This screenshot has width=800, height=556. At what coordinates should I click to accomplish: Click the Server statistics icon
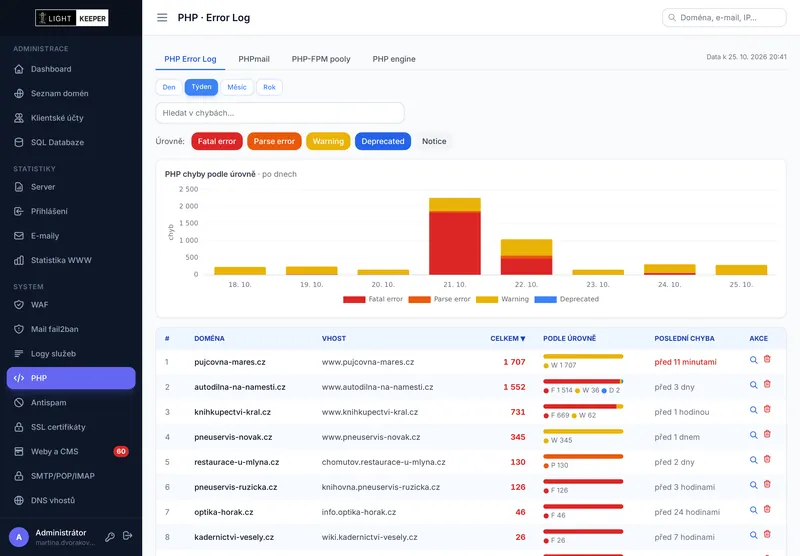pyautogui.click(x=19, y=187)
